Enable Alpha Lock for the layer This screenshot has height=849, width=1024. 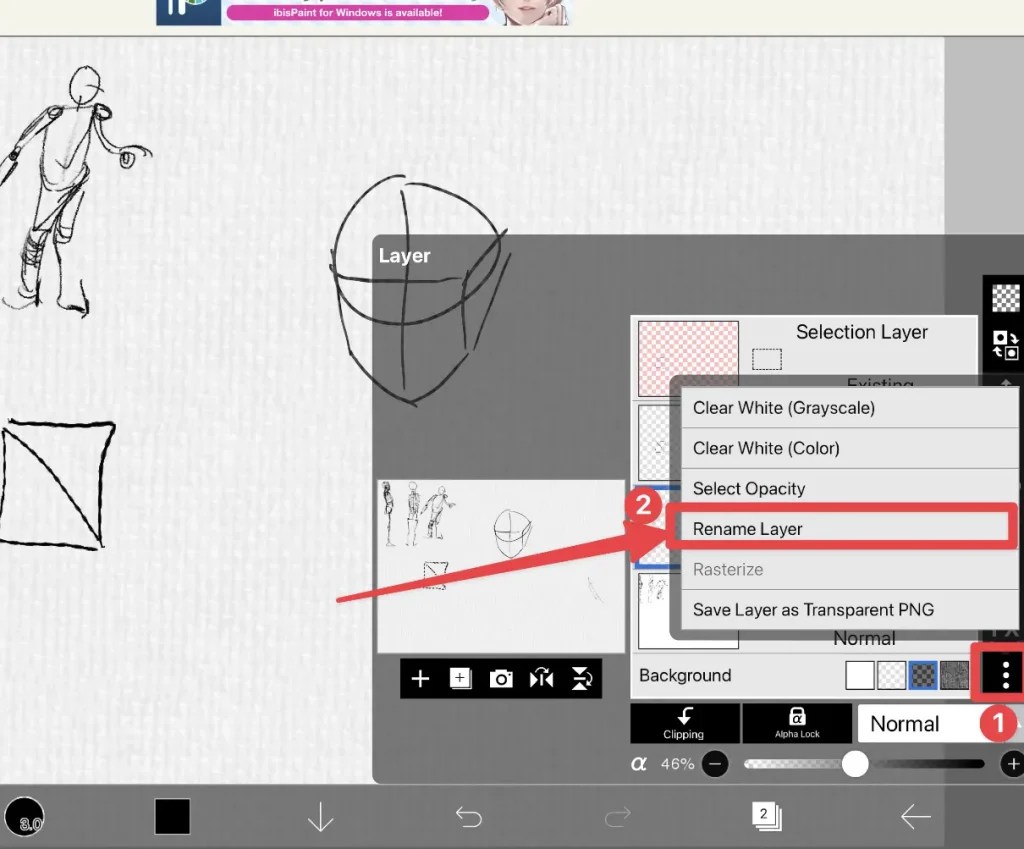point(797,722)
